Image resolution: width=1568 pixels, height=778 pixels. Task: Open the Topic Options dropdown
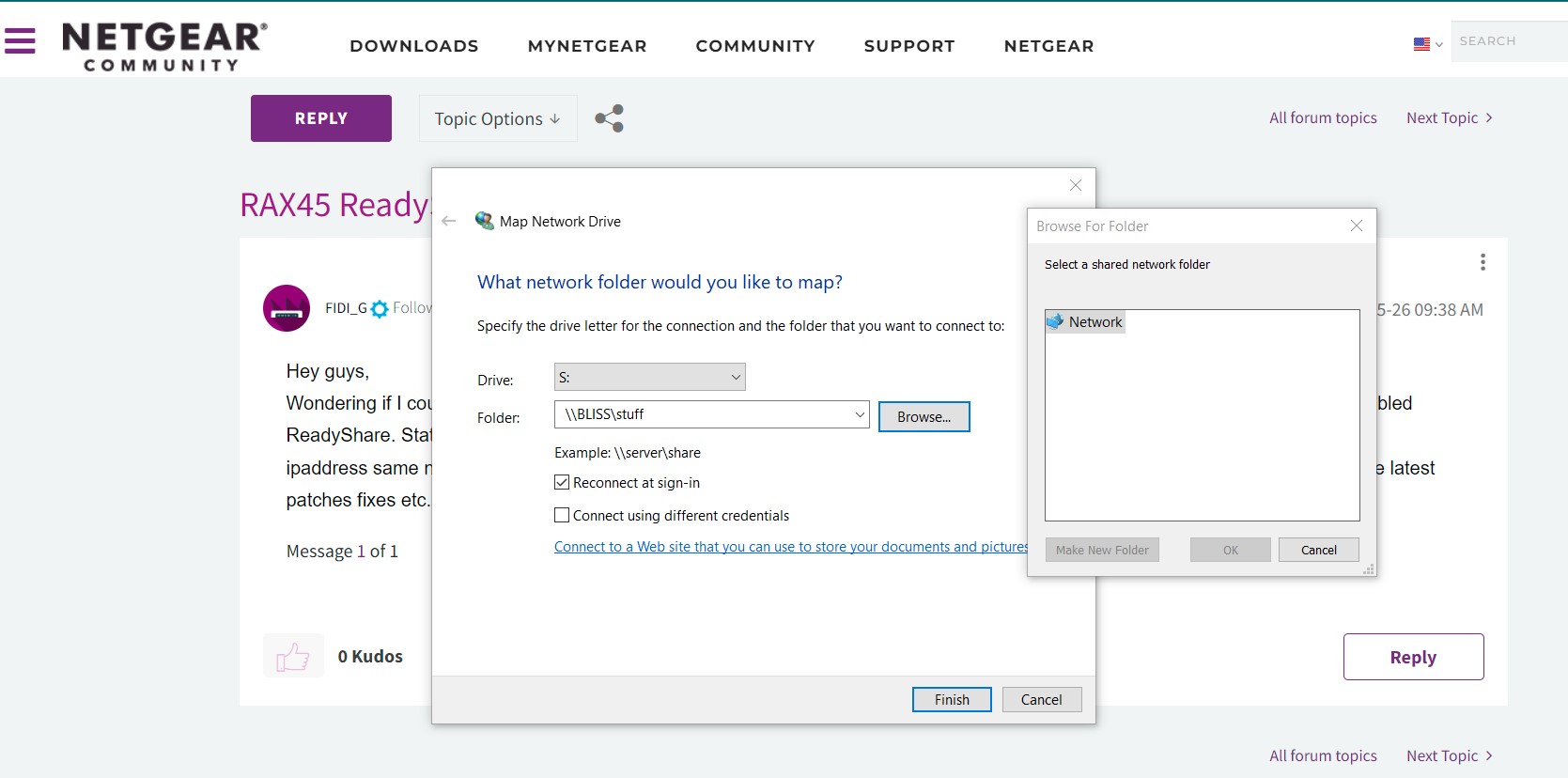(x=498, y=119)
